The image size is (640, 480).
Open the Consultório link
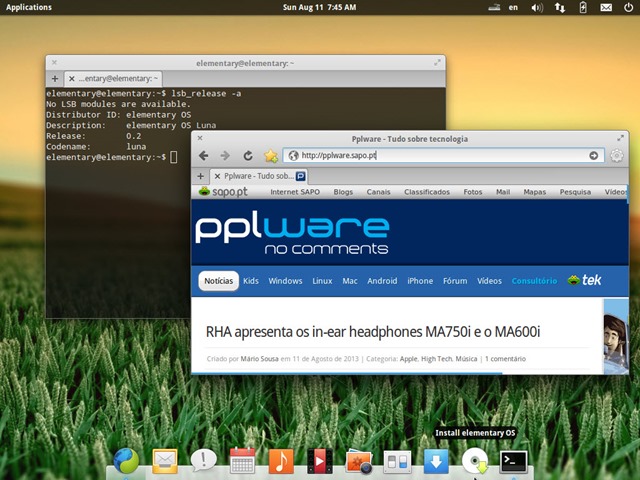pos(534,281)
